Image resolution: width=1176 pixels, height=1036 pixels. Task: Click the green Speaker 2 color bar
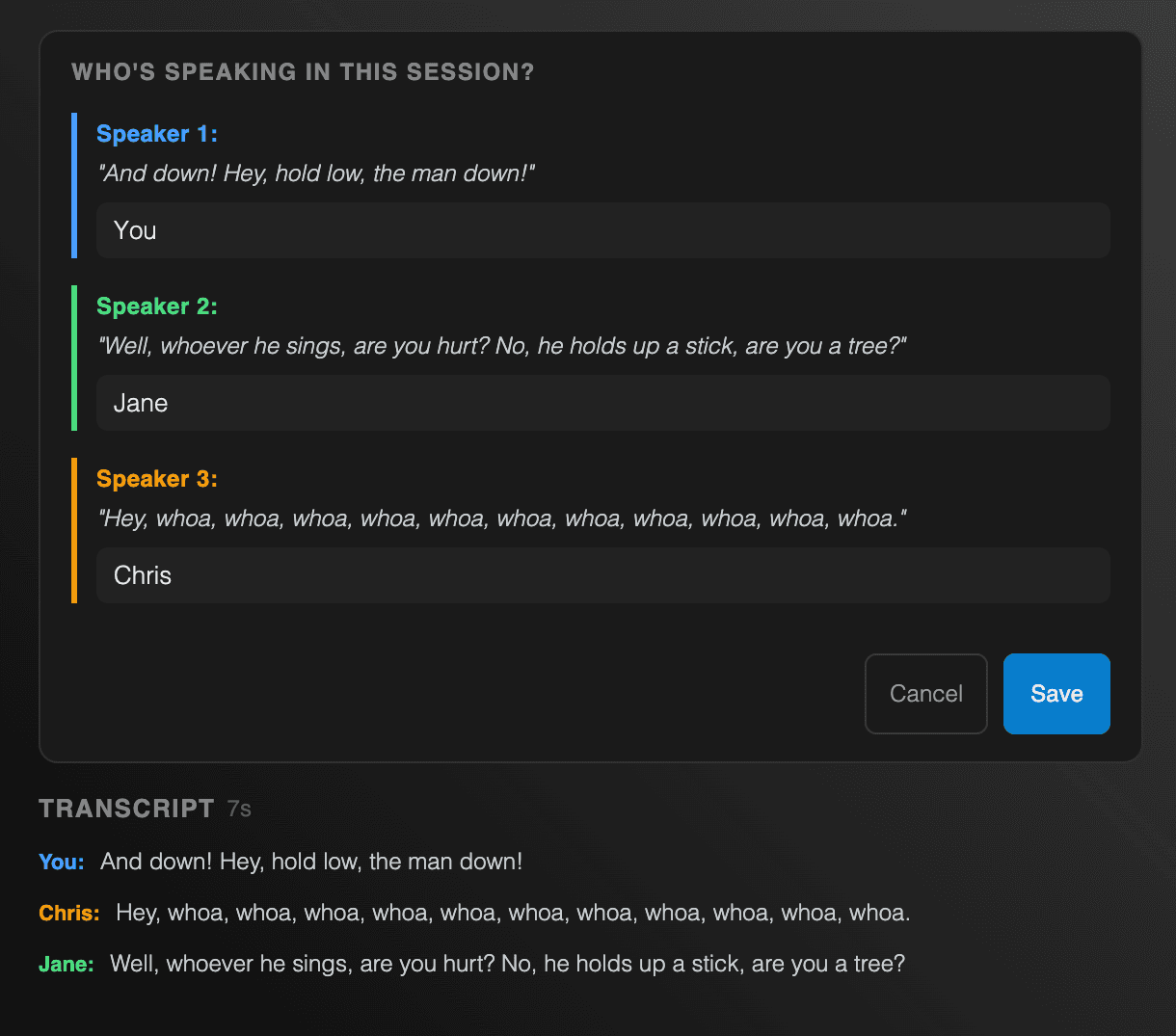(x=74, y=358)
